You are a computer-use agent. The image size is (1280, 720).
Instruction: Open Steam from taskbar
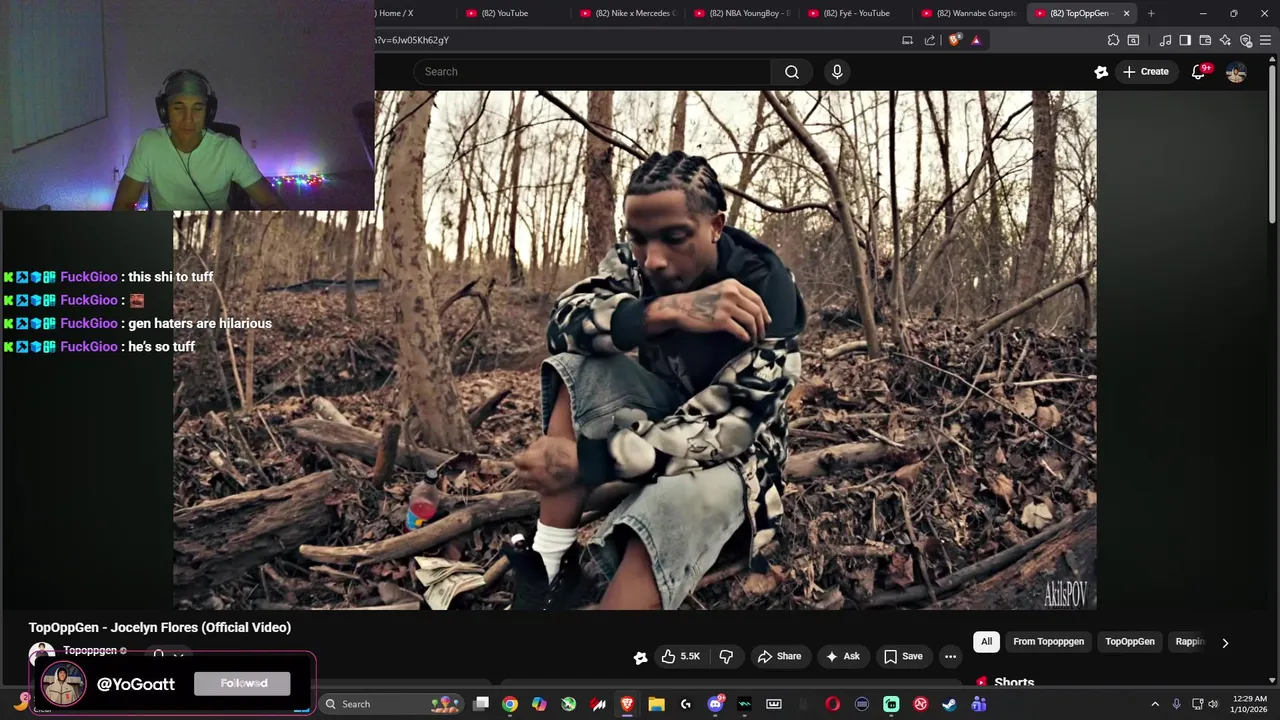pos(949,704)
